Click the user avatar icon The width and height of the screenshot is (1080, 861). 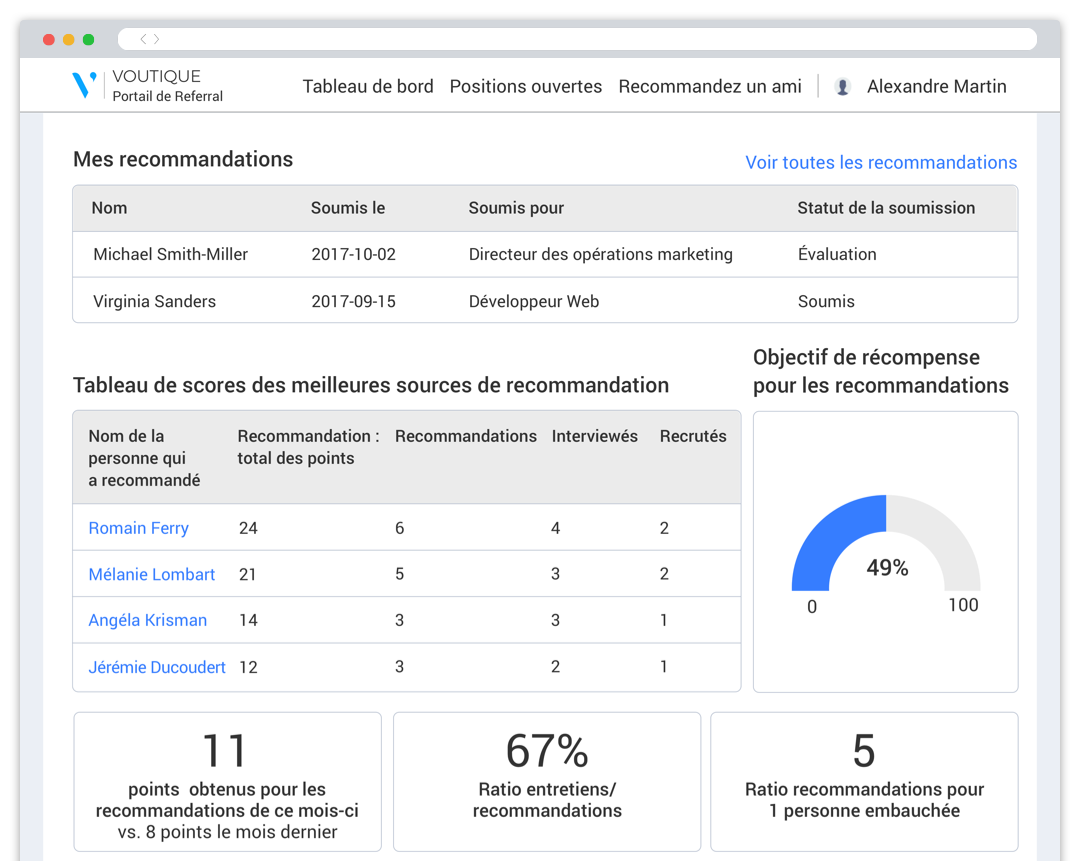coord(842,87)
